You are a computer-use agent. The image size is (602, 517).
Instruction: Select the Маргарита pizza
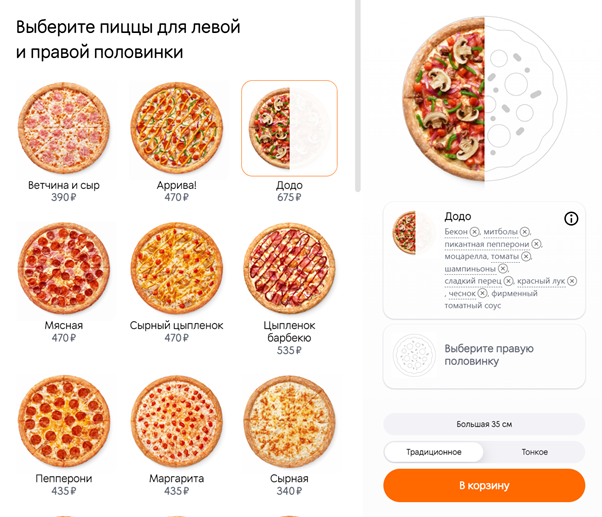click(x=176, y=422)
